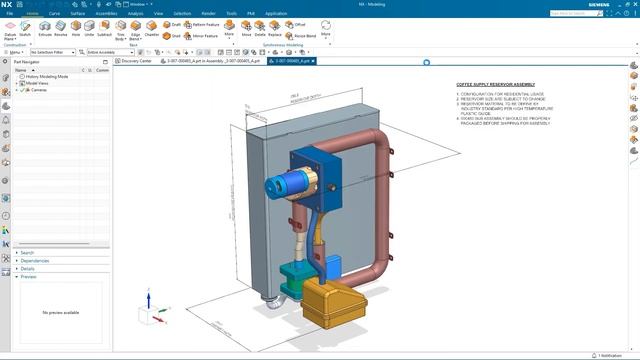640x360 pixels.
Task: Open the More synchronous modeling dropdown
Action: pyautogui.click(x=325, y=29)
